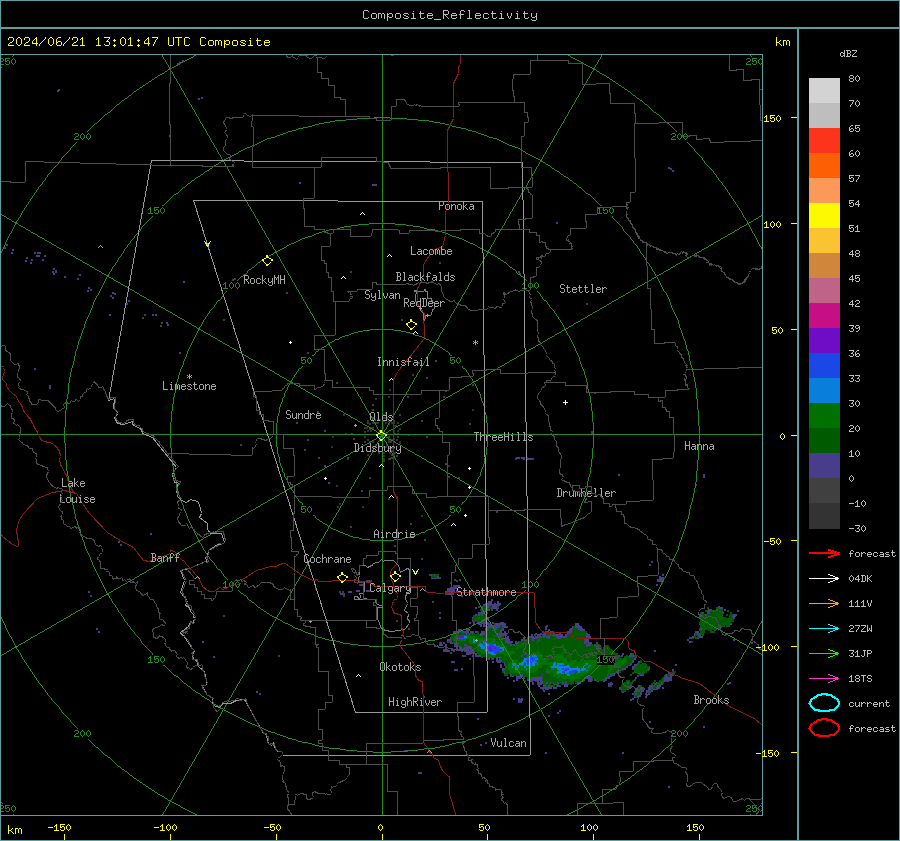Screen dimensions: 900x841
Task: Click the Banff label
Action: pos(165,558)
